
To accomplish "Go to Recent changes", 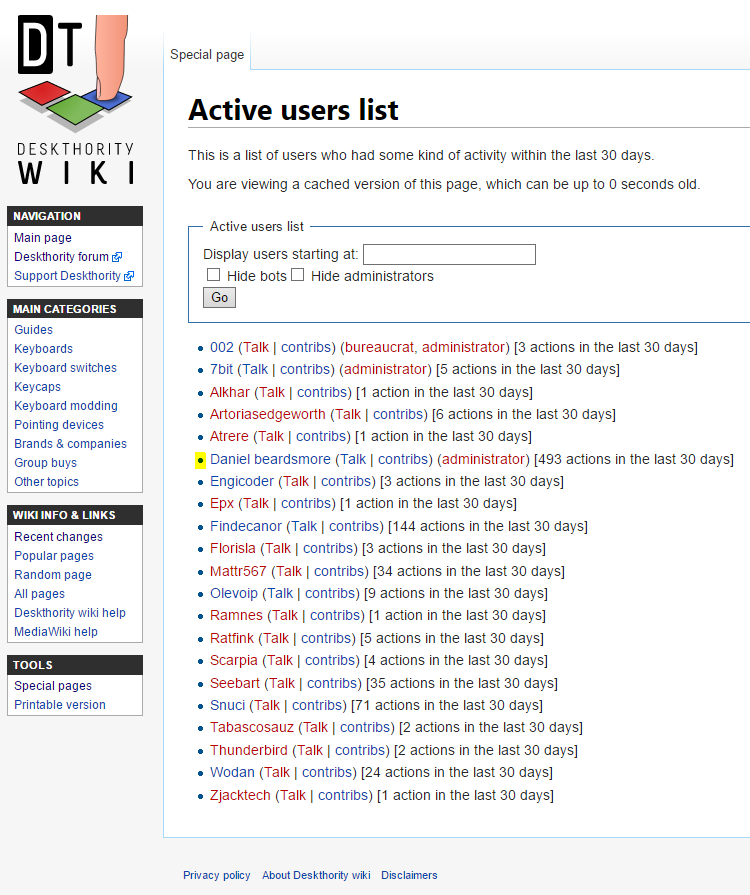I will coord(58,537).
